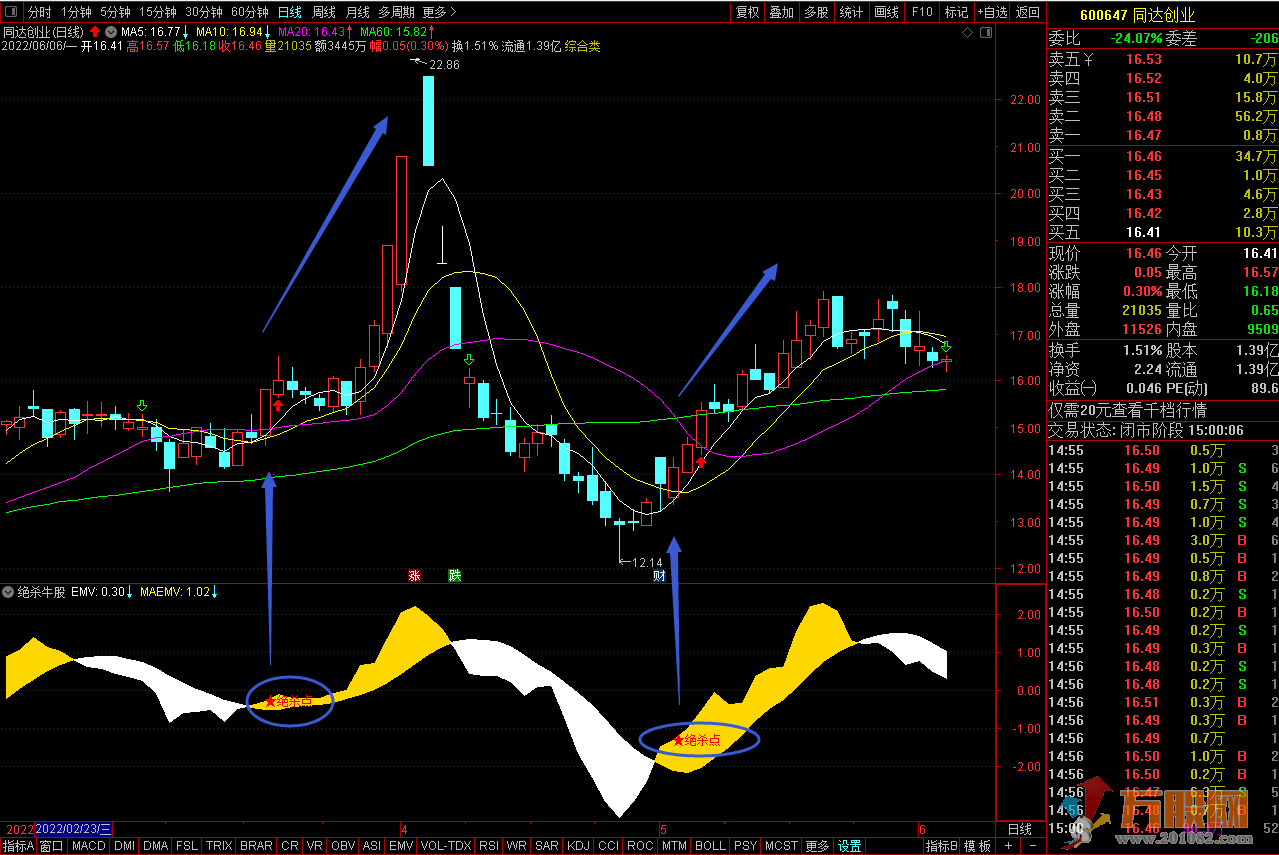Image resolution: width=1279 pixels, height=855 pixels.
Task: Expand the 更多 periods dropdown at top
Action: [x=439, y=12]
